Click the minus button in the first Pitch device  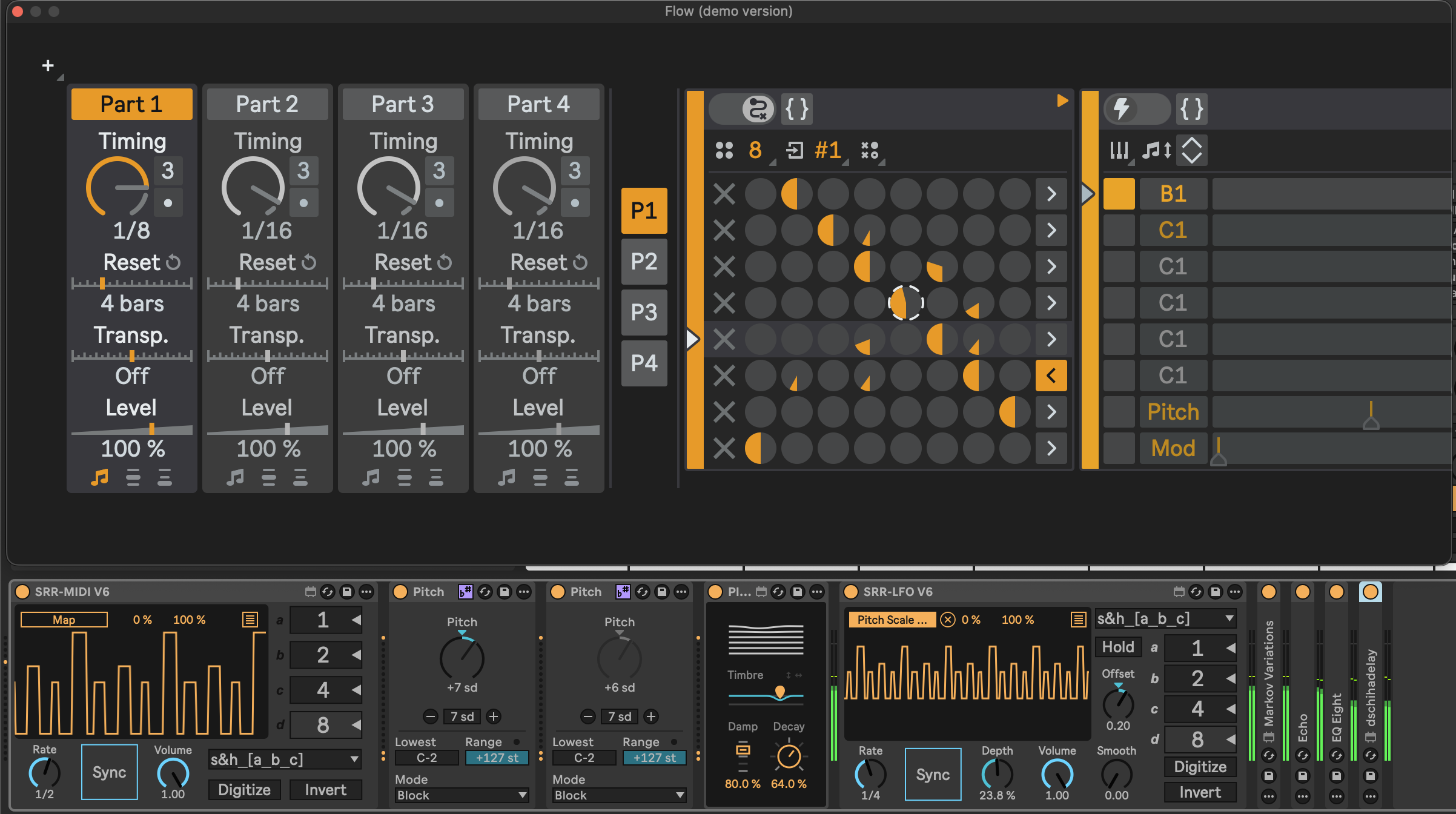(431, 716)
